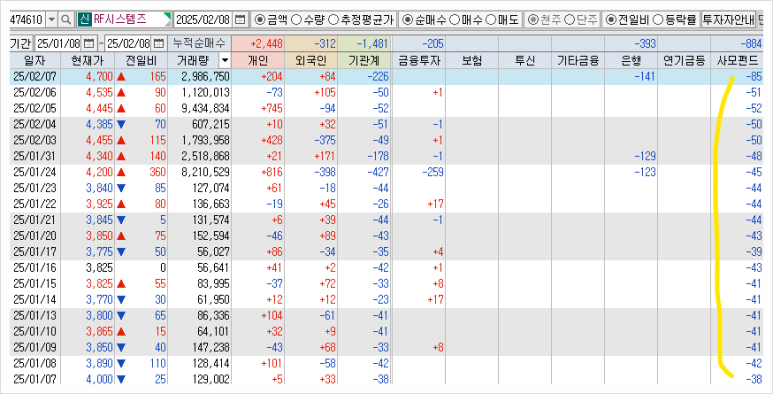This screenshot has height=394, width=773.
Task: Click the 사모펀드 column header
Action: click(x=737, y=61)
